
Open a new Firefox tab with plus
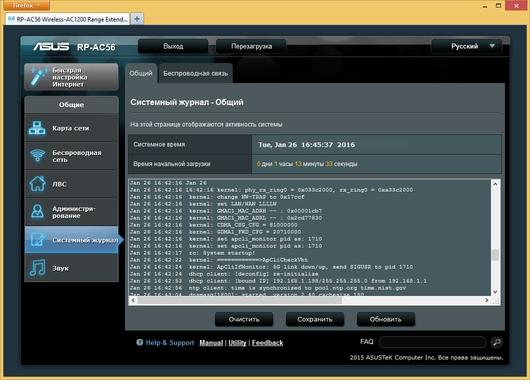(137, 19)
